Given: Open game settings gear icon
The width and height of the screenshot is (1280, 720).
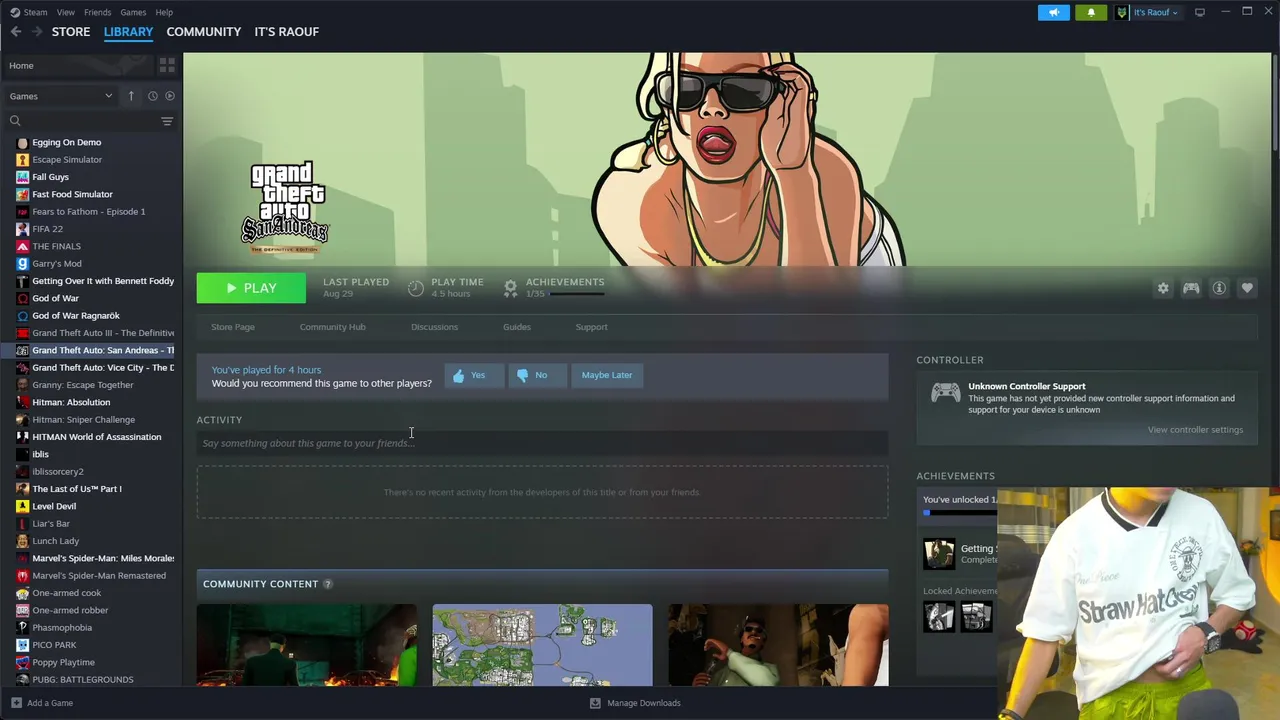Looking at the screenshot, I should coord(1163,288).
